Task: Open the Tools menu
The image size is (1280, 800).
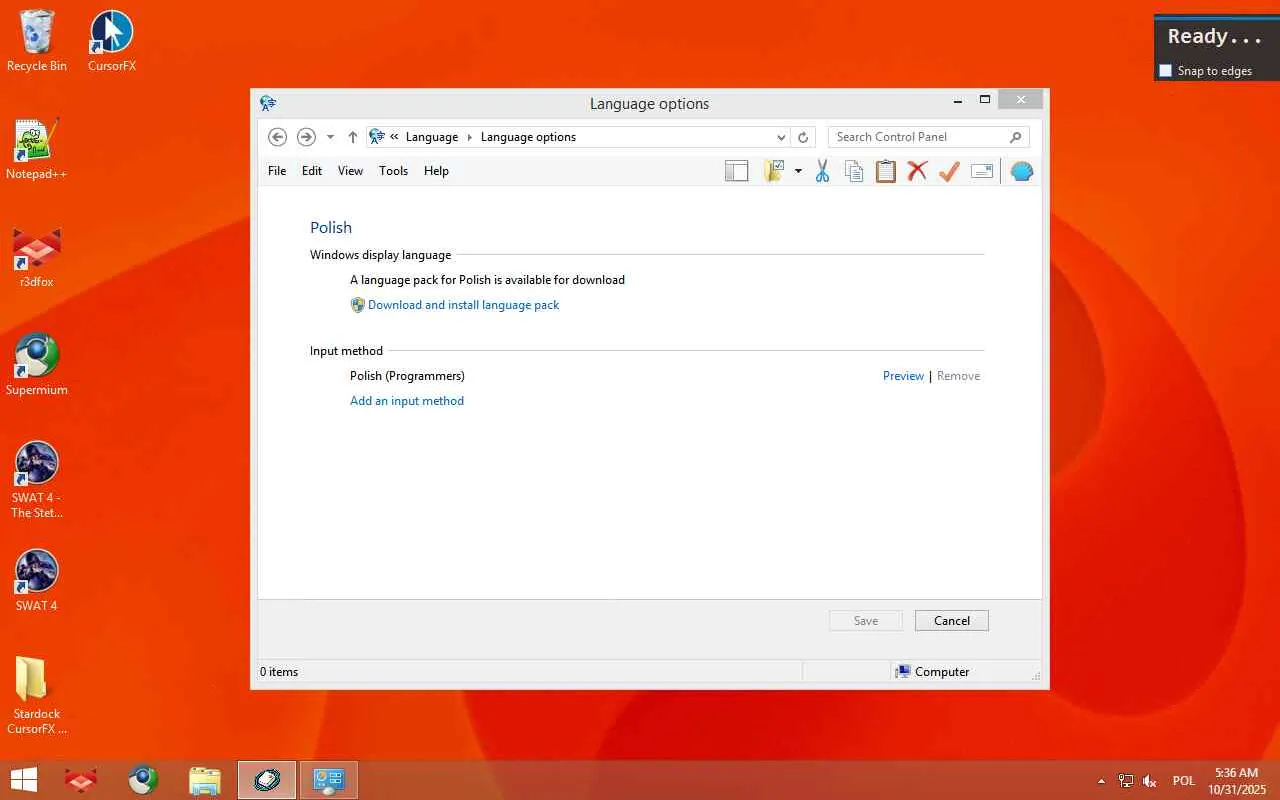Action: pyautogui.click(x=393, y=171)
